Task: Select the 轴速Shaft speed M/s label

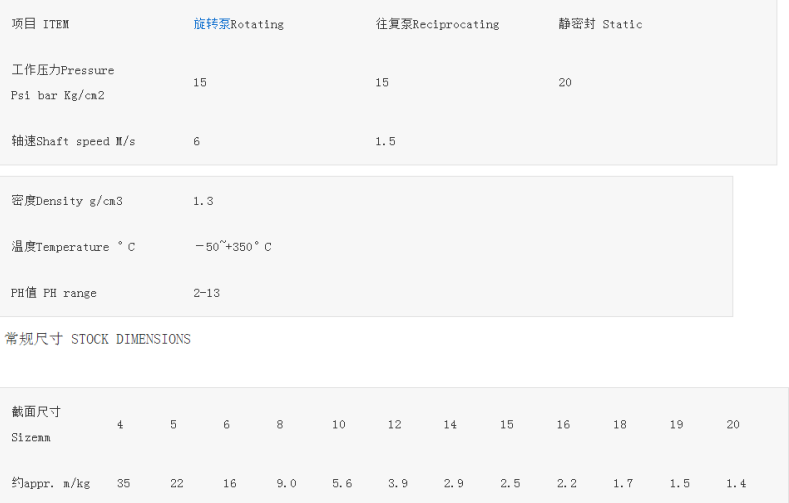Action: (73, 141)
